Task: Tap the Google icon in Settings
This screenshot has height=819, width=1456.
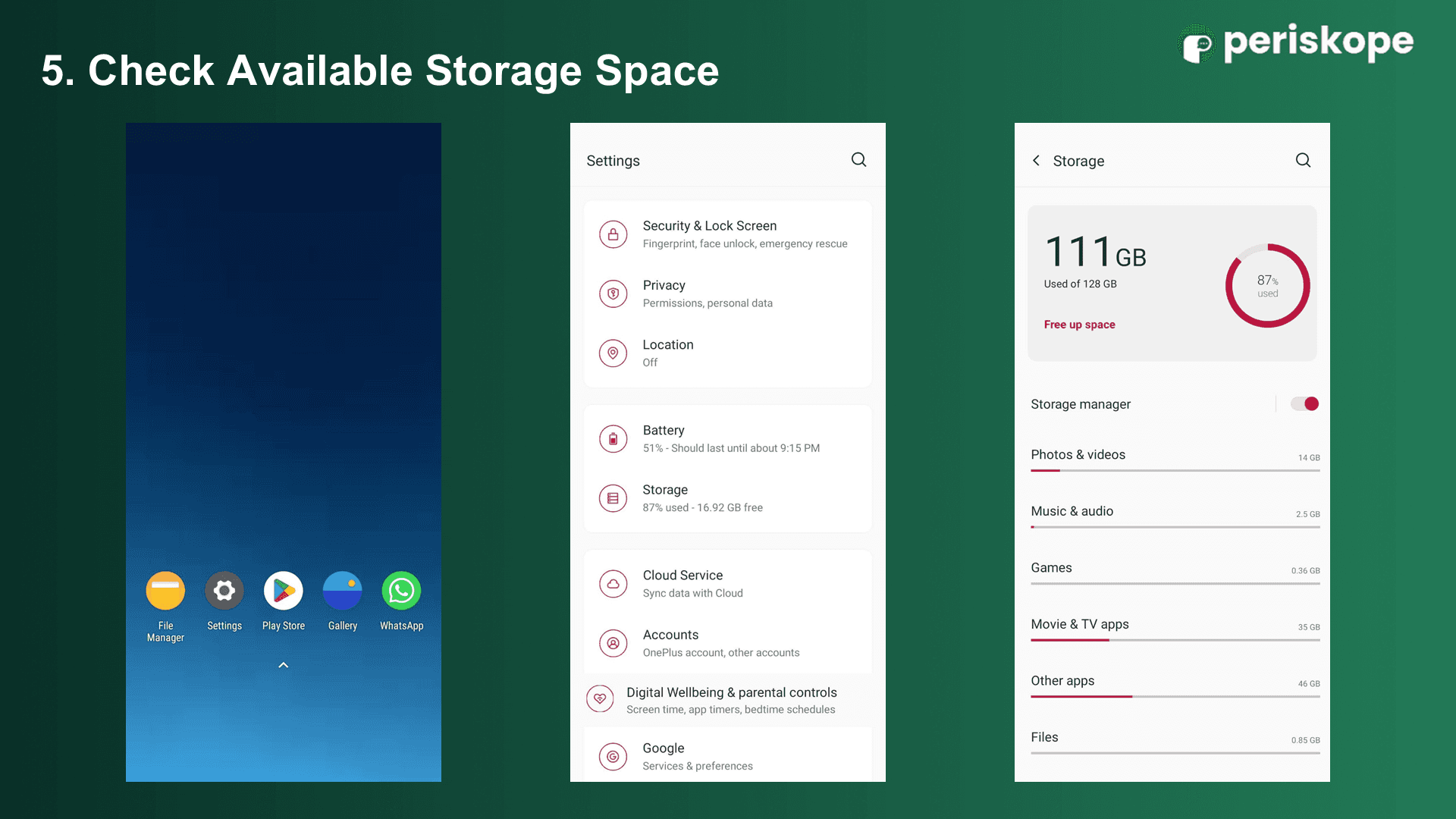Action: click(x=613, y=756)
